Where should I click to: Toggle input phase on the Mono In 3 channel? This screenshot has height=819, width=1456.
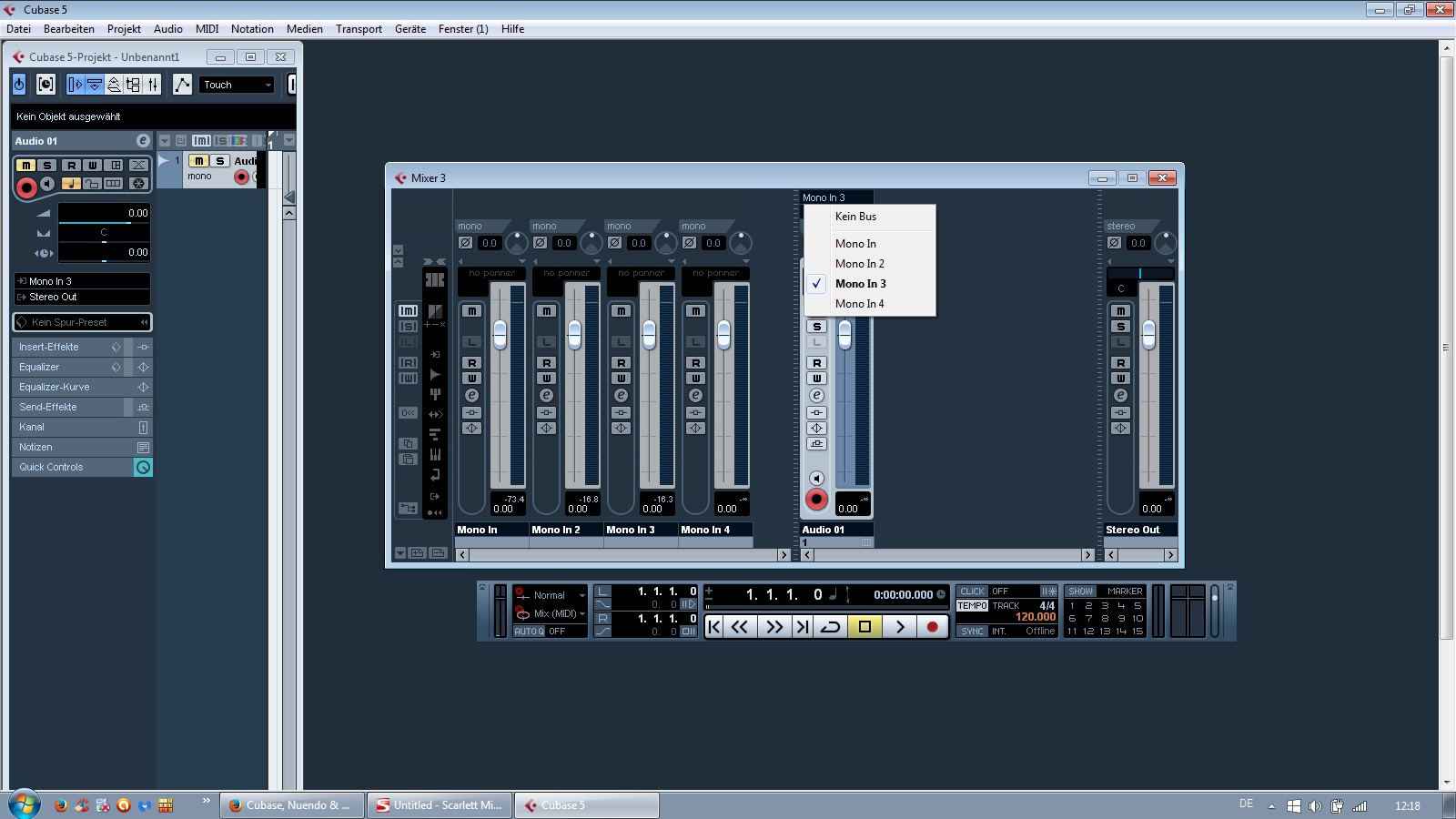(x=614, y=243)
